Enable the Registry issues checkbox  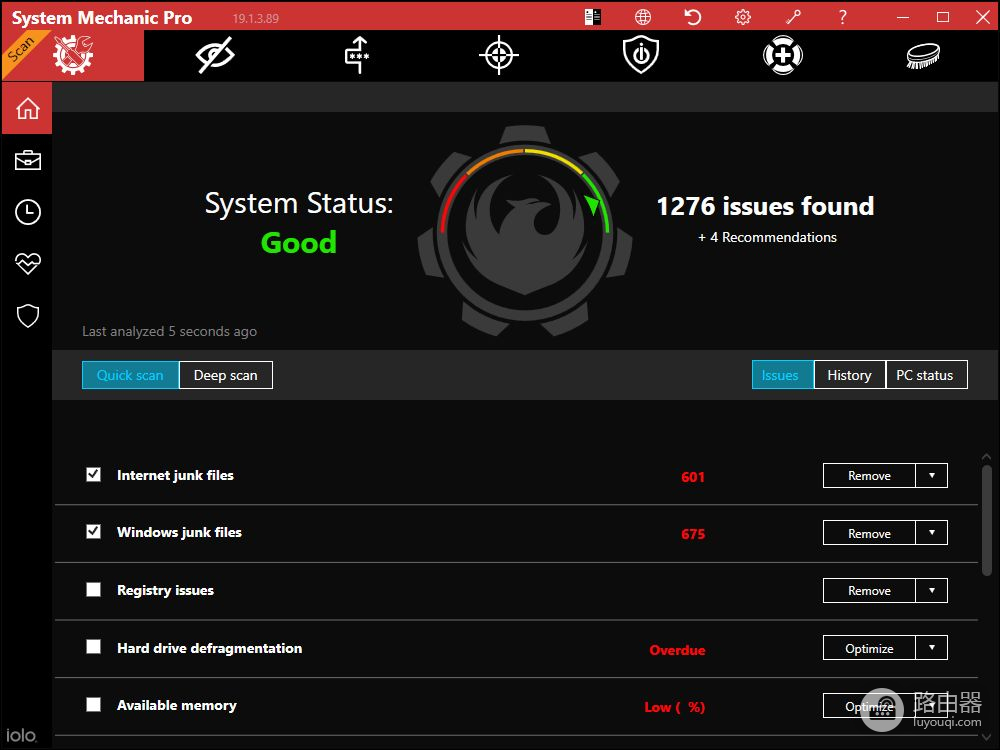(94, 590)
